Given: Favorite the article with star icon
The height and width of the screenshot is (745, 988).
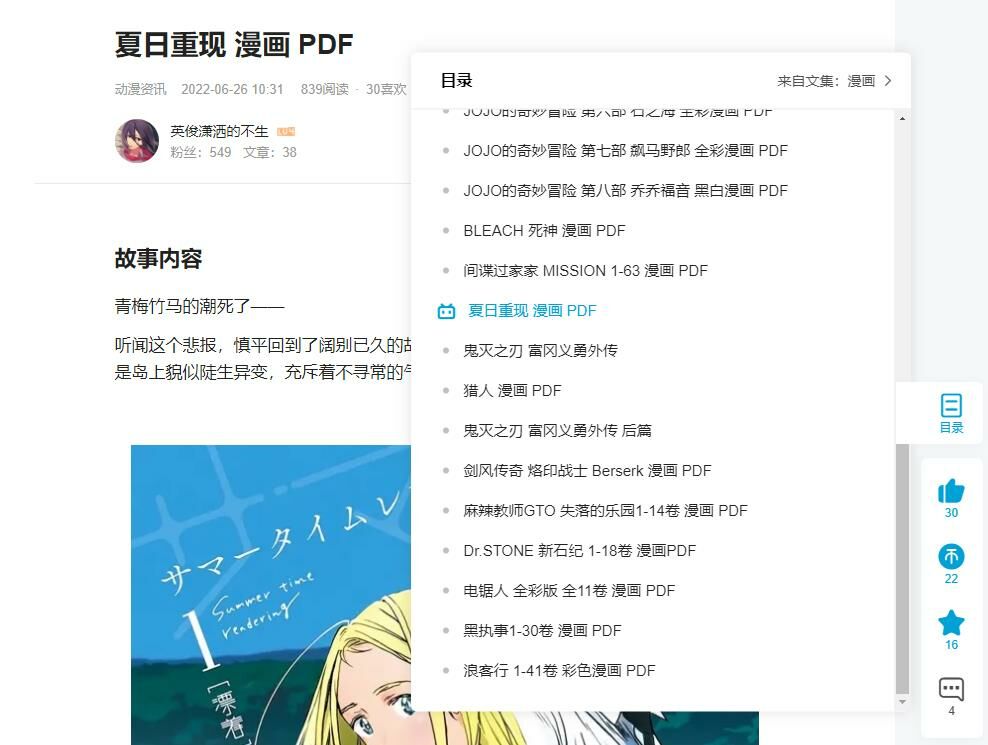Looking at the screenshot, I should 951,622.
